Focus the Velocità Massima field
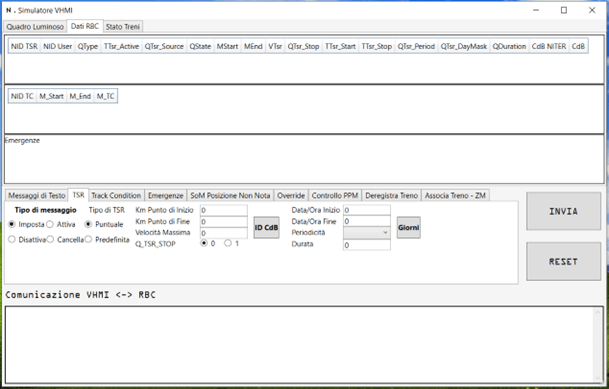 [x=224, y=233]
